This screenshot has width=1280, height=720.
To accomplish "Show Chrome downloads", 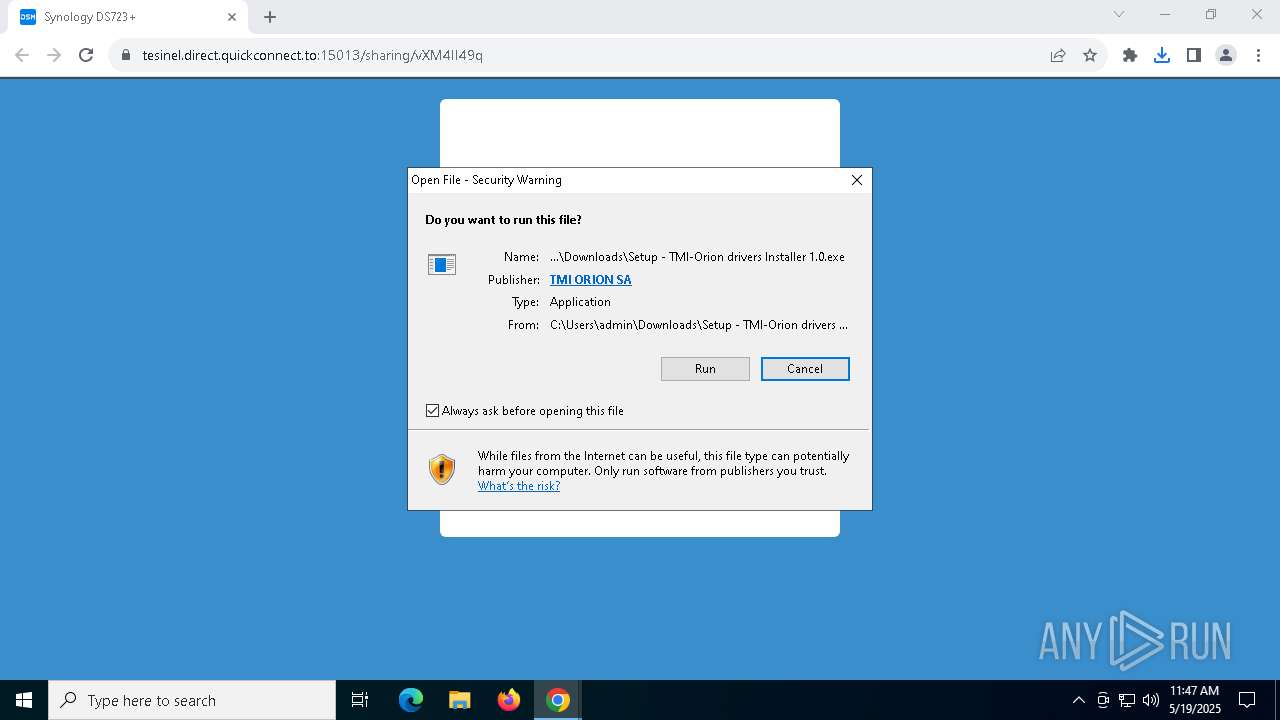I will 1162,55.
